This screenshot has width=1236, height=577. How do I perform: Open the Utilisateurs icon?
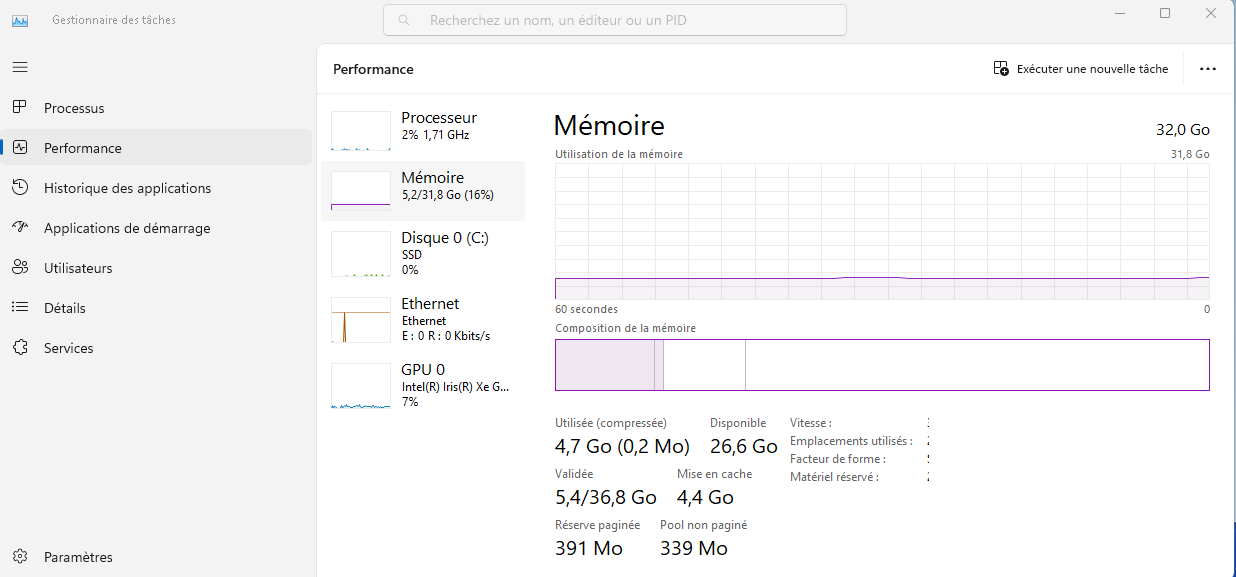point(20,268)
